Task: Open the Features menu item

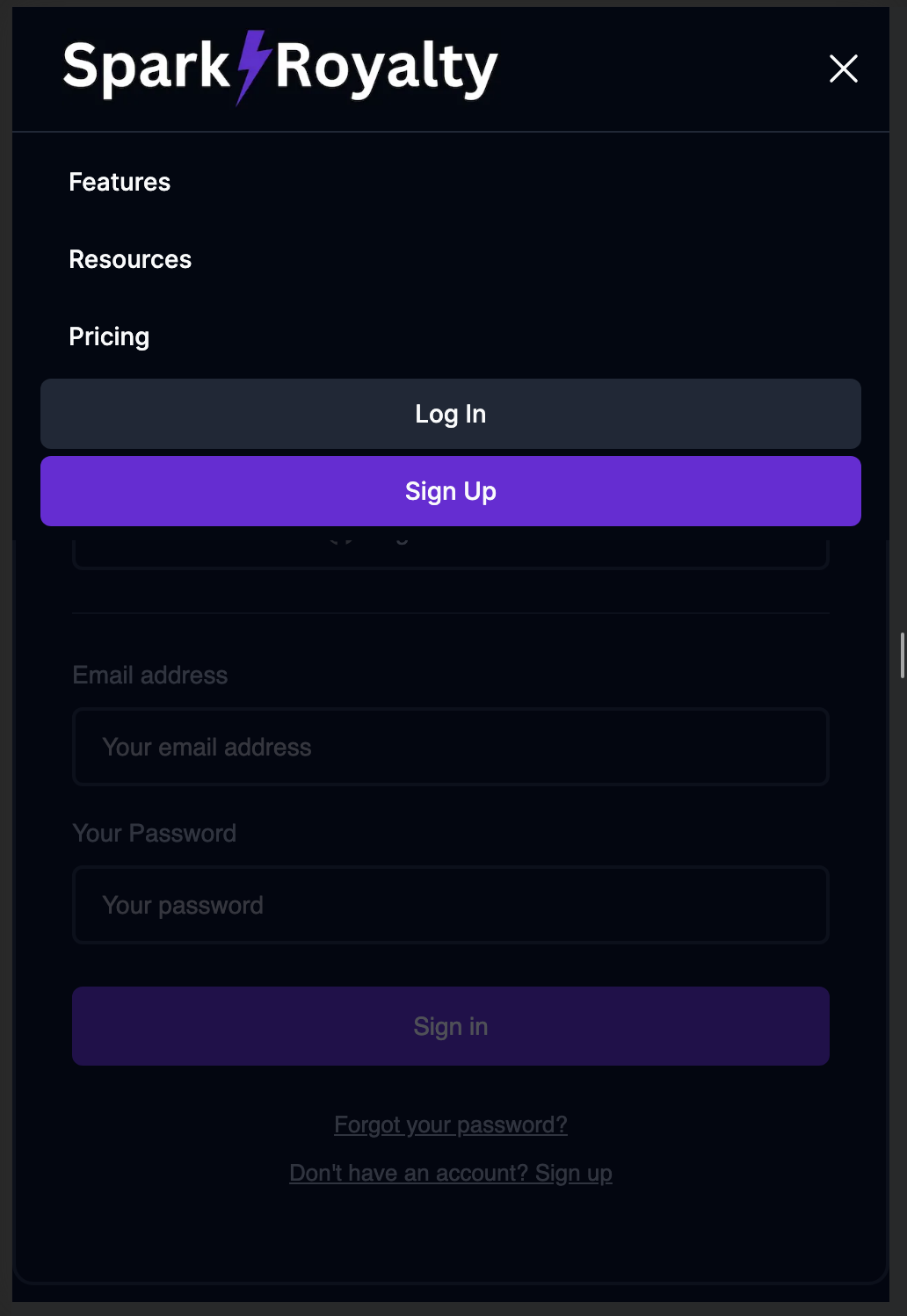Action: pyautogui.click(x=120, y=182)
